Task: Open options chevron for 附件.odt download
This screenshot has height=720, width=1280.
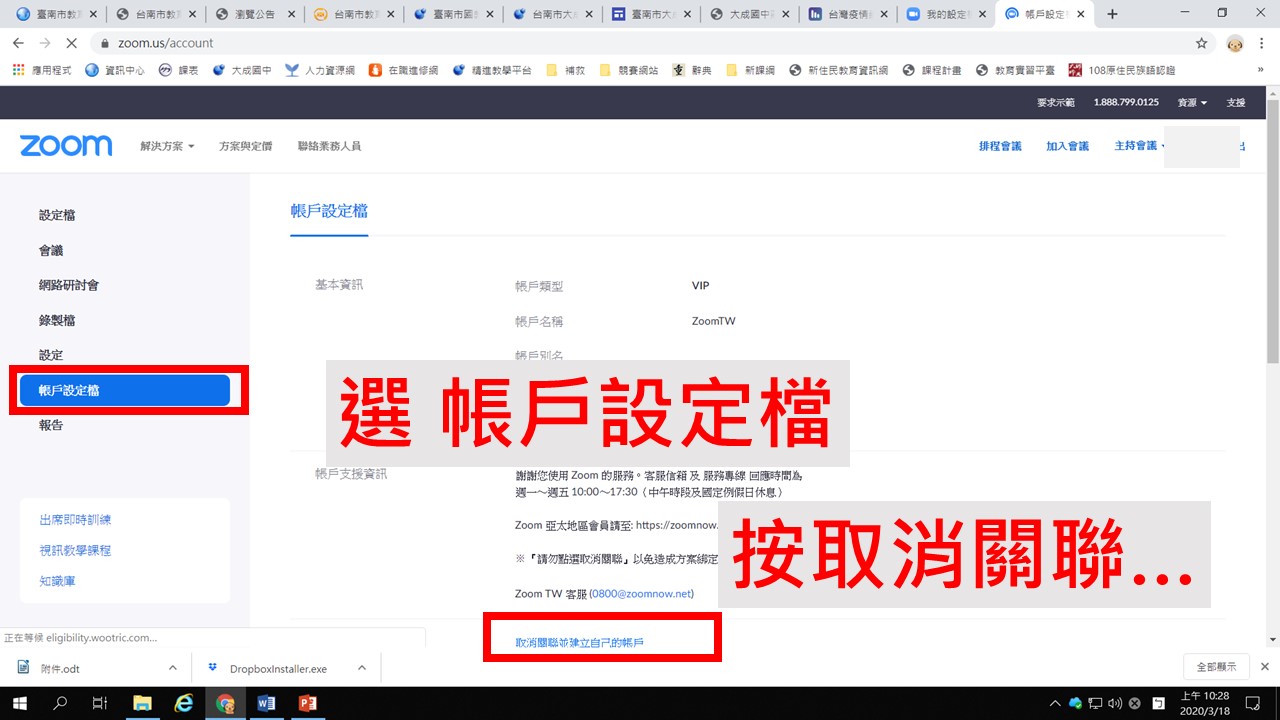Action: pyautogui.click(x=172, y=668)
